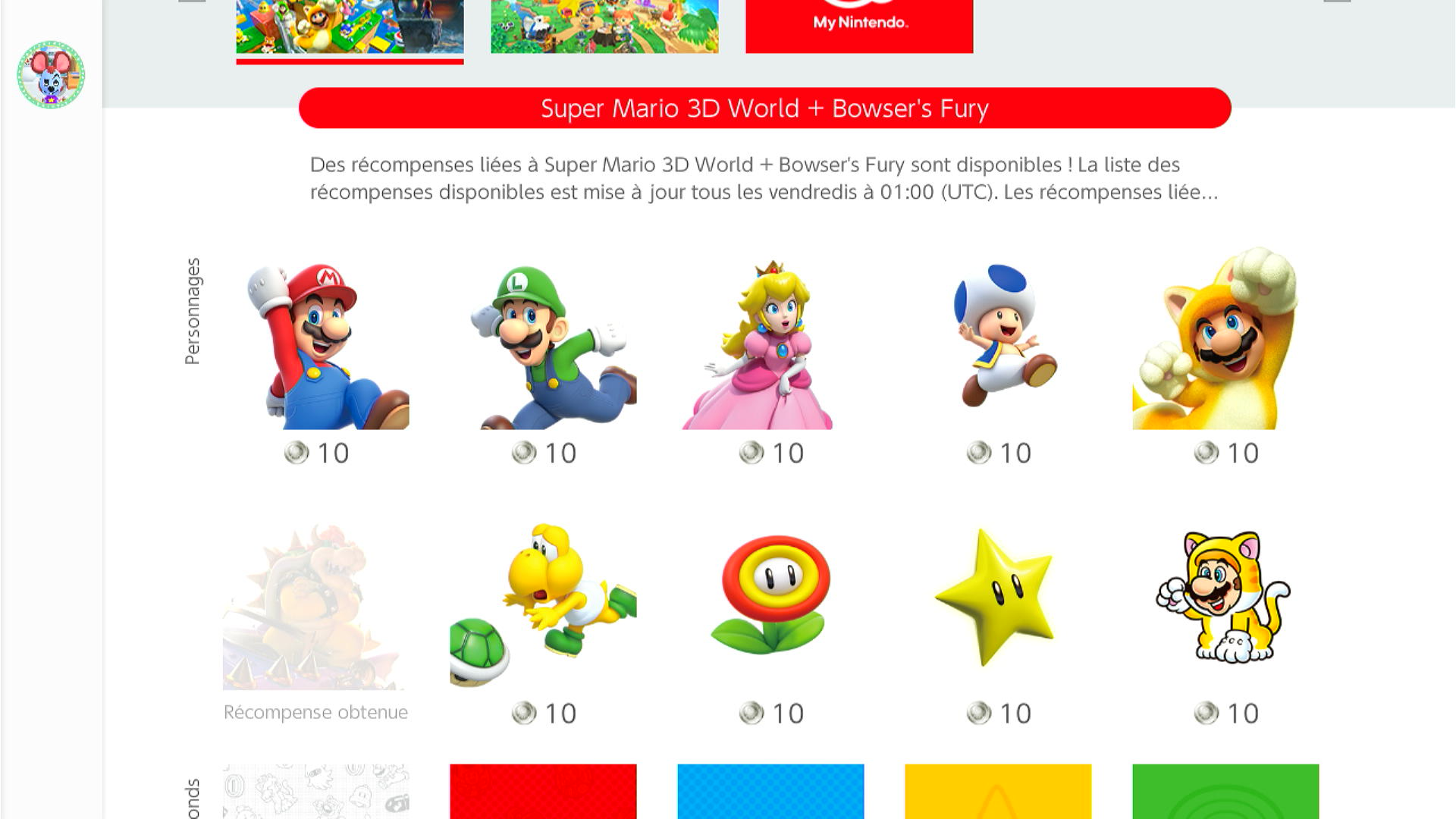Expand the truncated rewards description text
This screenshot has height=819, width=1456.
click(x=764, y=178)
